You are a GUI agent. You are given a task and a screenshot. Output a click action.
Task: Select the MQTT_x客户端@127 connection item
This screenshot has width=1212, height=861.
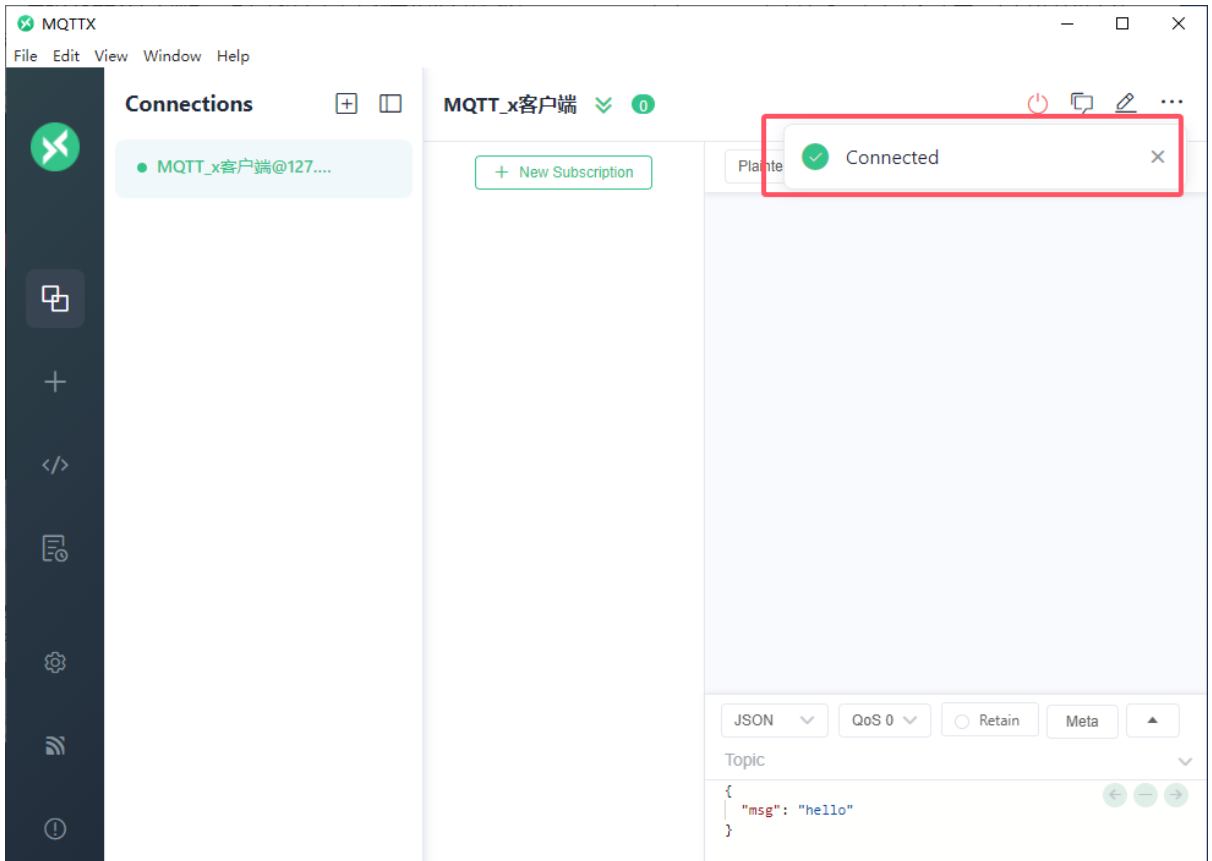[264, 168]
